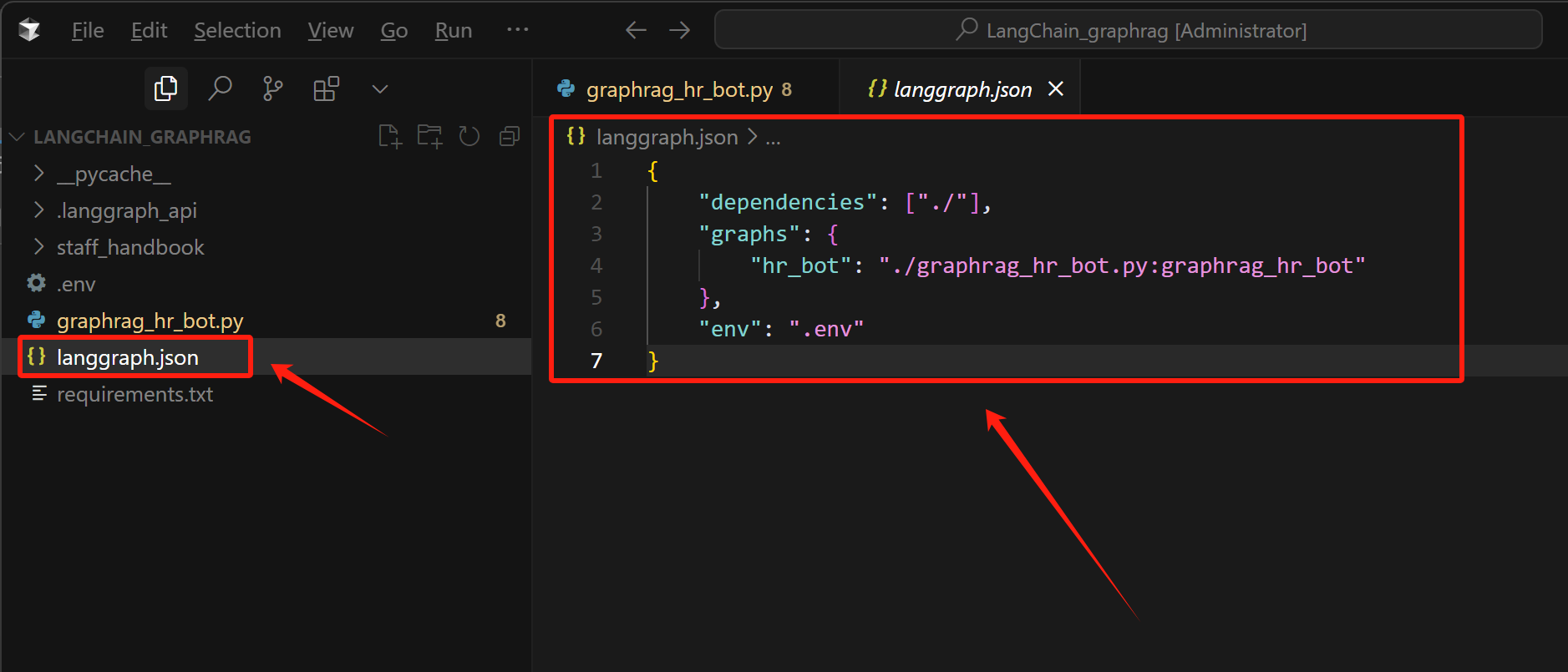Click the New File icon in explorer header
This screenshot has width=1568, height=672.
point(390,136)
